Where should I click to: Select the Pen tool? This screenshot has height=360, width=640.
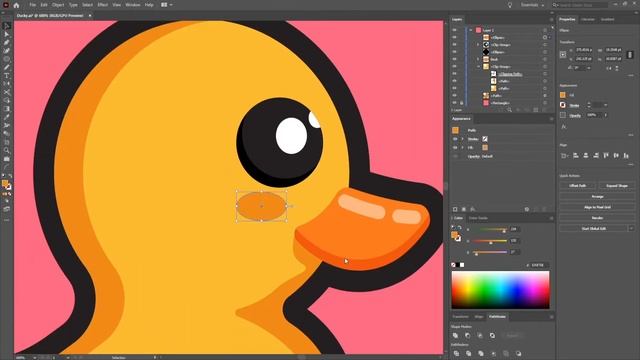(7, 42)
